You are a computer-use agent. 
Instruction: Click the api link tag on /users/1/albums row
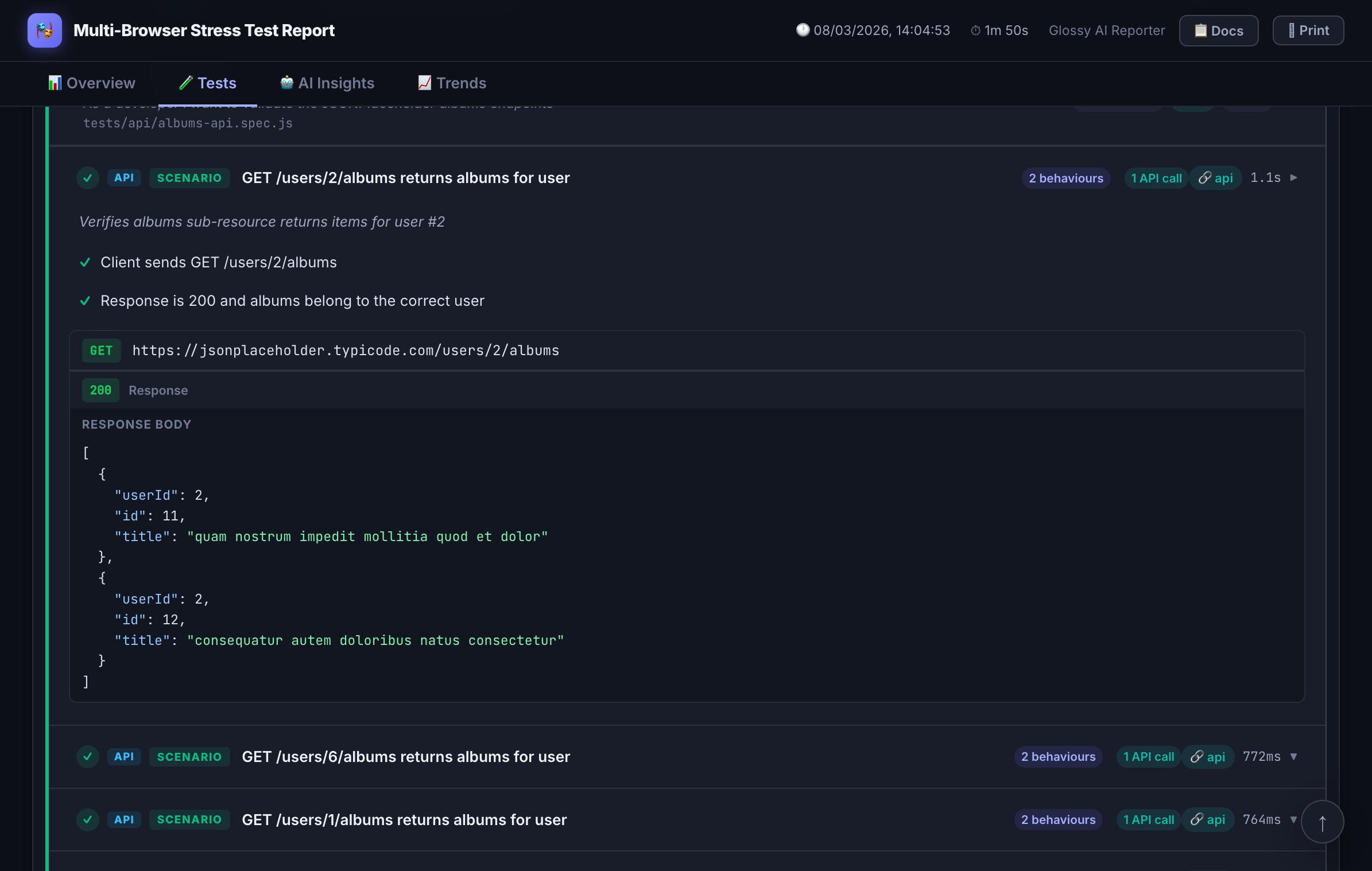1208,819
